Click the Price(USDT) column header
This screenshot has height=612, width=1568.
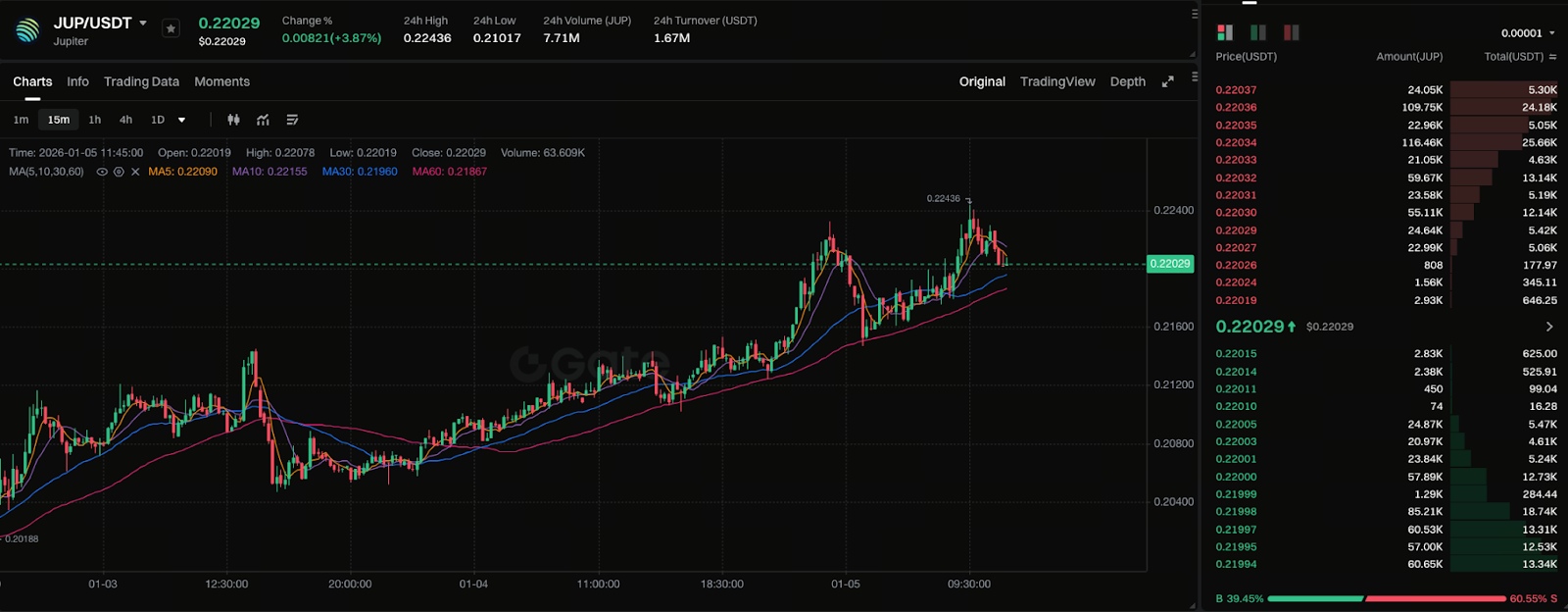pyautogui.click(x=1247, y=57)
